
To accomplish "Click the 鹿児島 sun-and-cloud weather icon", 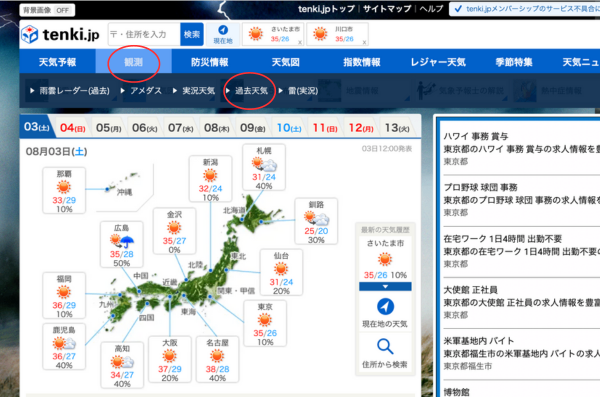I will (x=64, y=343).
